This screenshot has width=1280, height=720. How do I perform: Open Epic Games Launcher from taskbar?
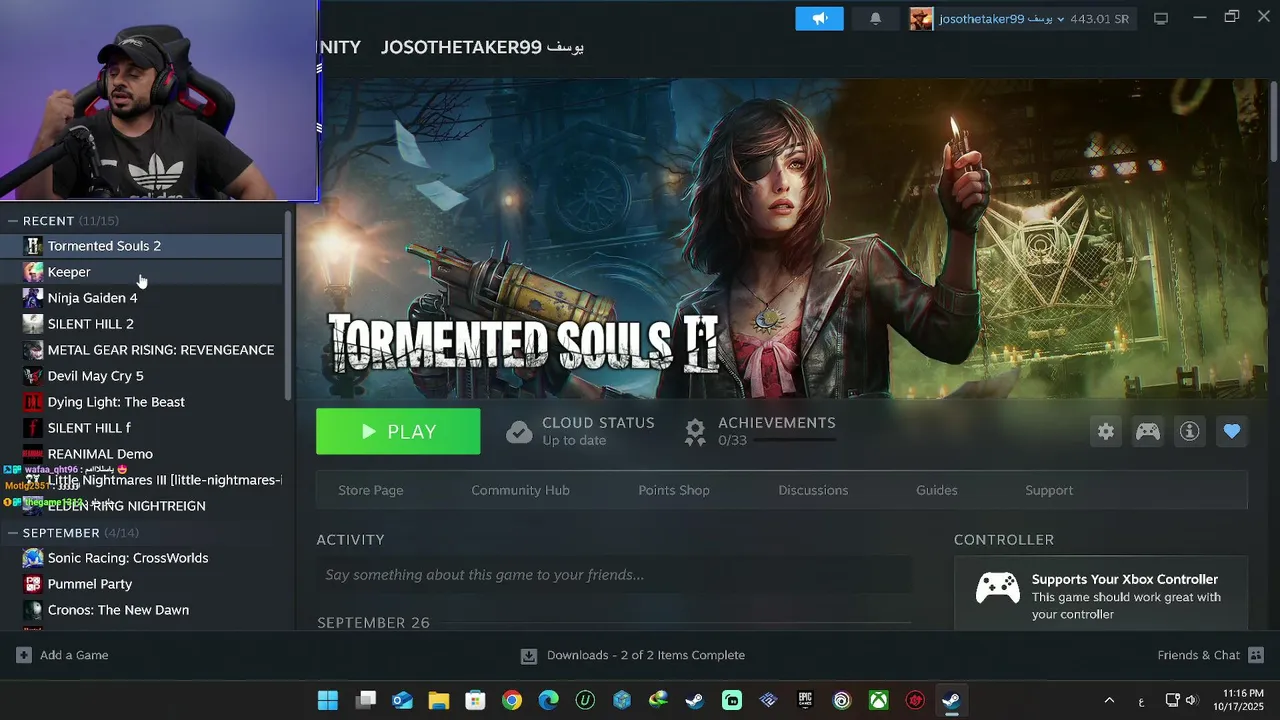click(805, 700)
